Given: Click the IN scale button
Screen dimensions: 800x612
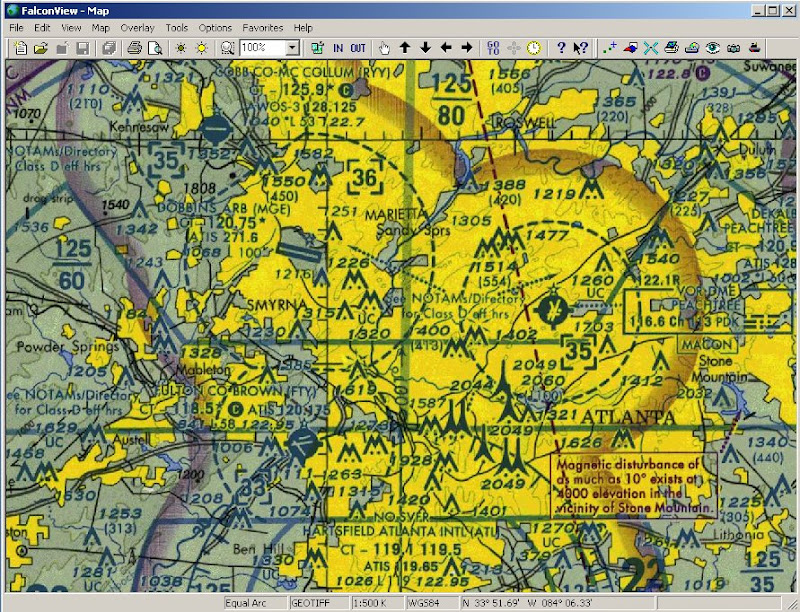Looking at the screenshot, I should [338, 48].
